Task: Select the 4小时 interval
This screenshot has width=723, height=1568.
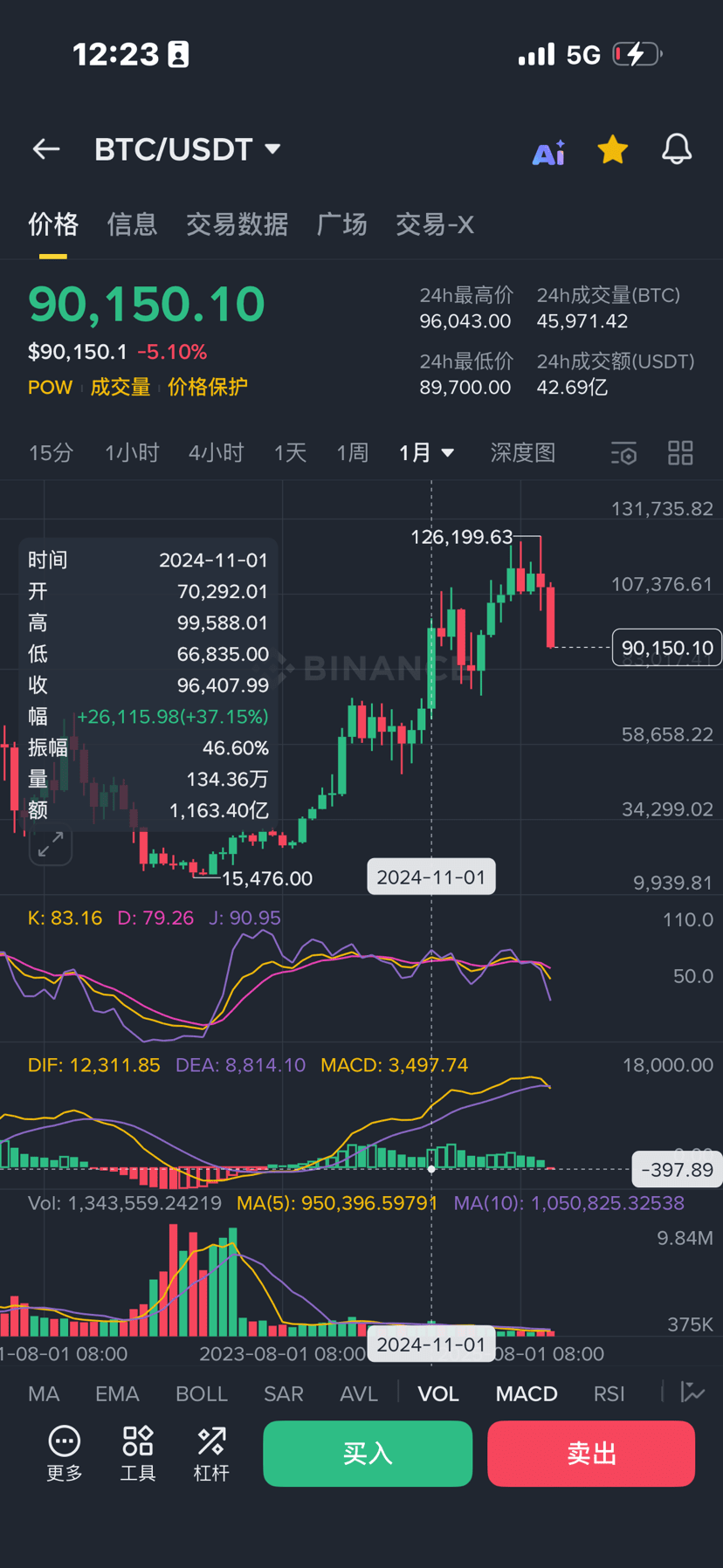Action: tap(216, 452)
